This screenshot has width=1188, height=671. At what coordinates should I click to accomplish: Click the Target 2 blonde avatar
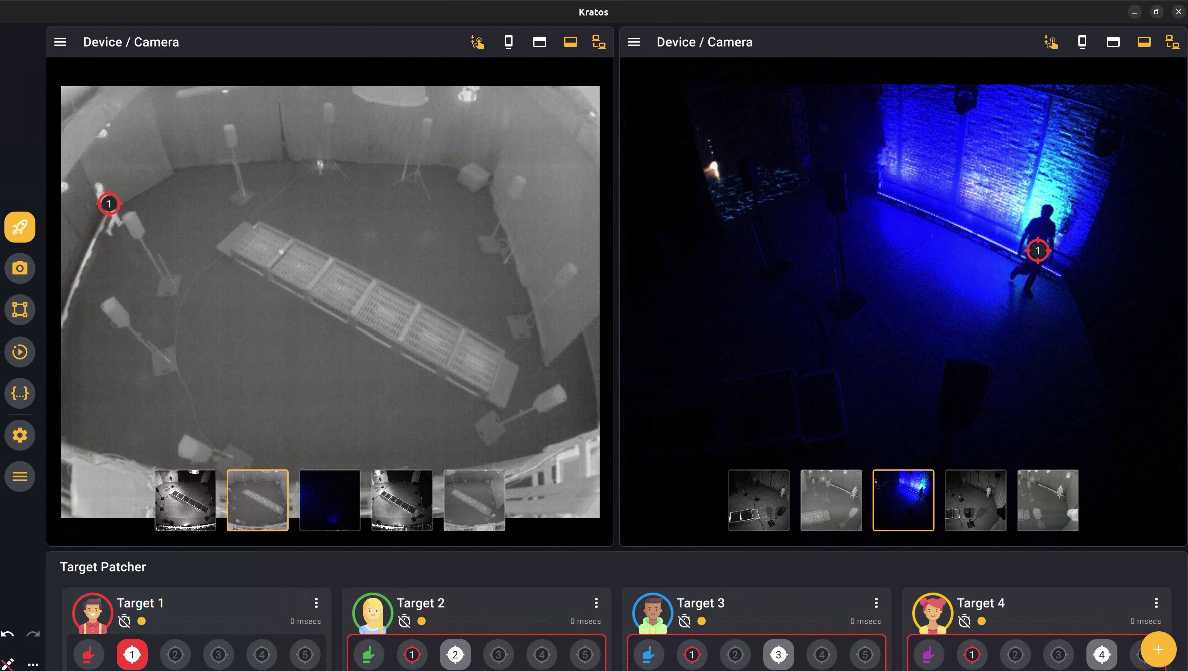coord(372,613)
